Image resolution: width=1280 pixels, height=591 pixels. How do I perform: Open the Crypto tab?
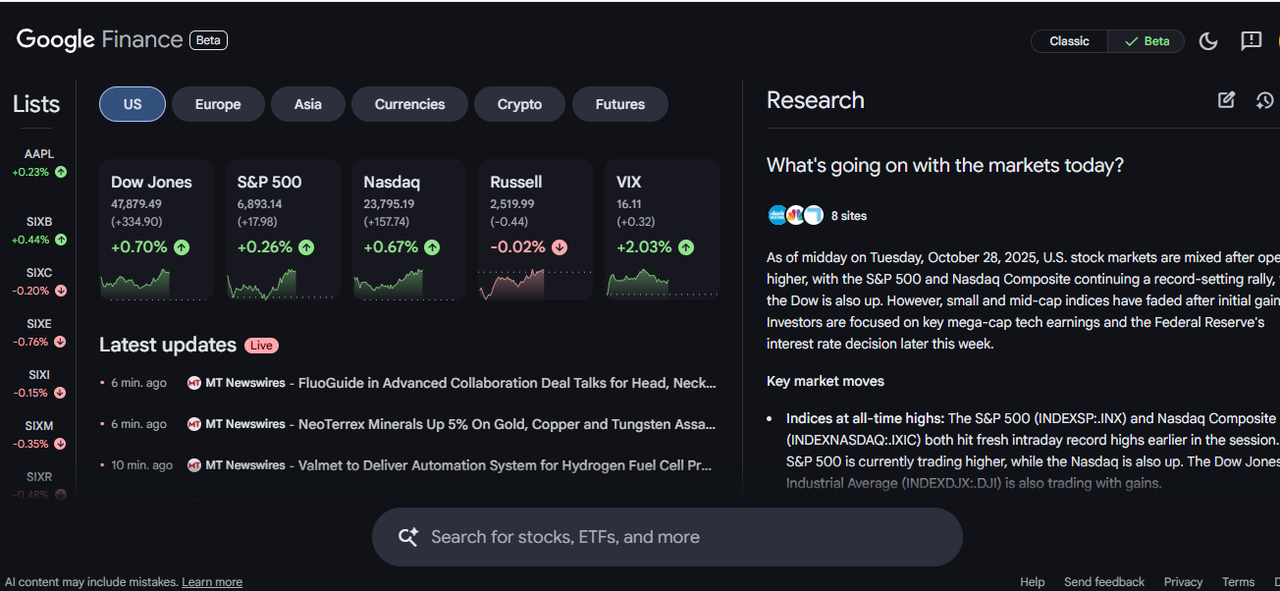click(519, 104)
